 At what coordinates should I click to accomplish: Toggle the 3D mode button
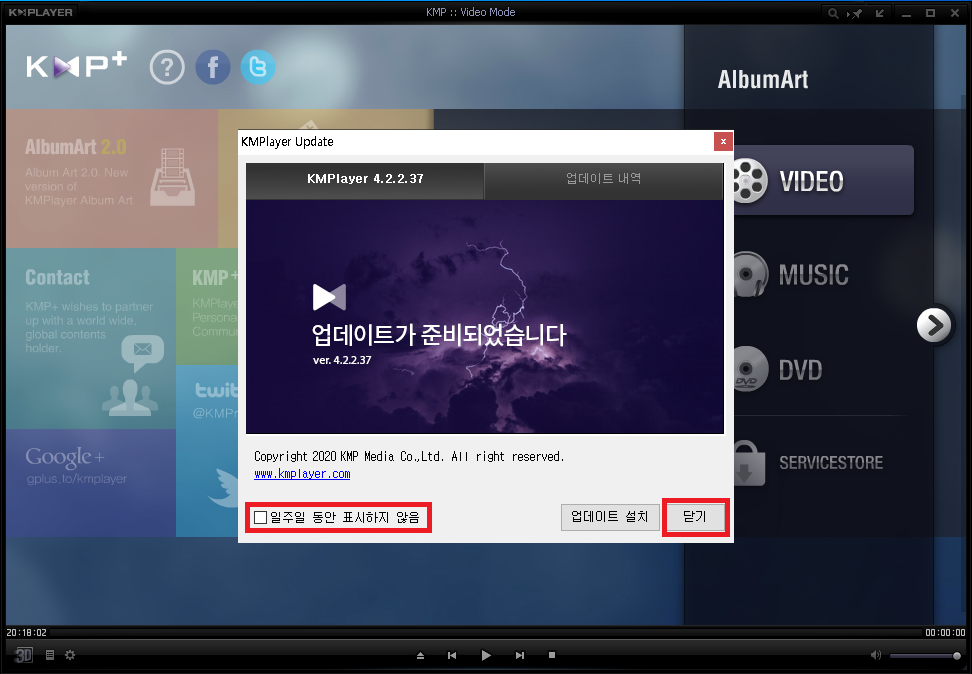[24, 655]
